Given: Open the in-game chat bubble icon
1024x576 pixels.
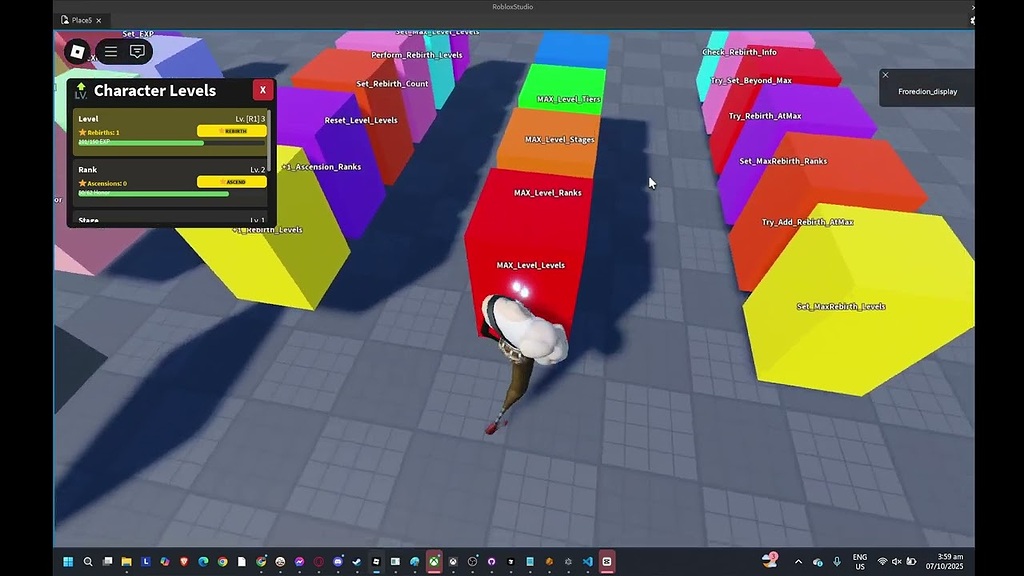Looking at the screenshot, I should click(x=136, y=51).
